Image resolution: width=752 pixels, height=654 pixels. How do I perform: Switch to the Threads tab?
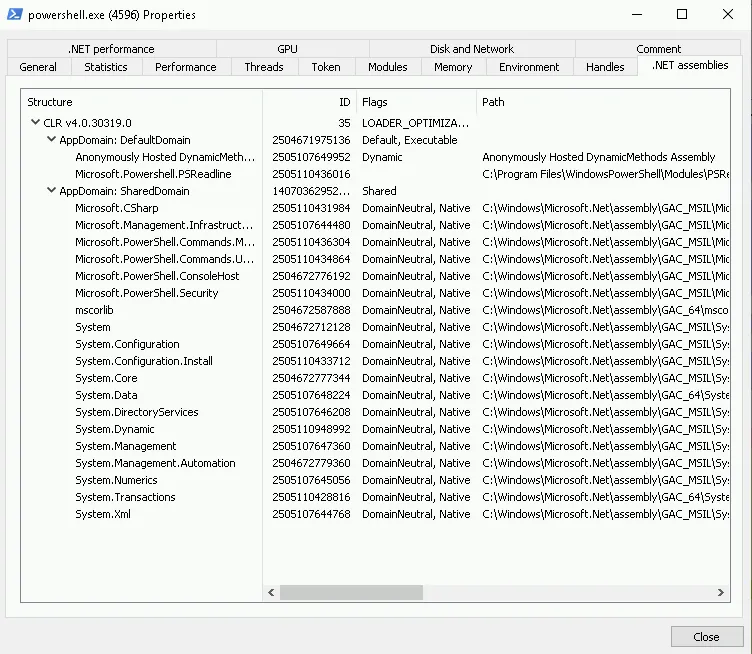(264, 67)
